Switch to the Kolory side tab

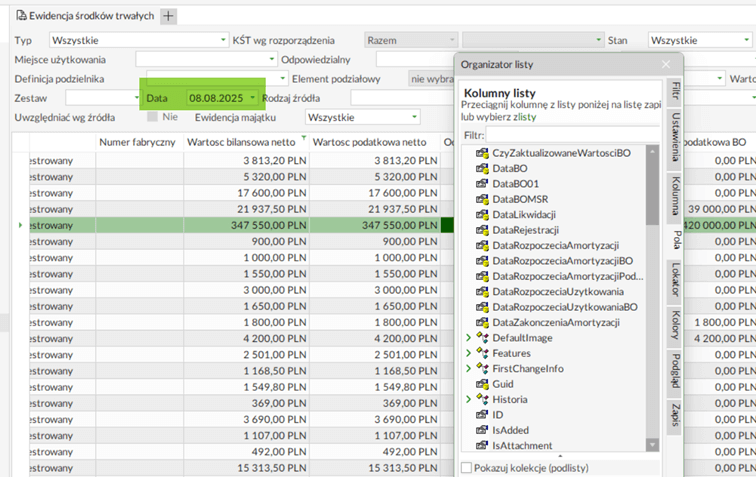click(676, 326)
